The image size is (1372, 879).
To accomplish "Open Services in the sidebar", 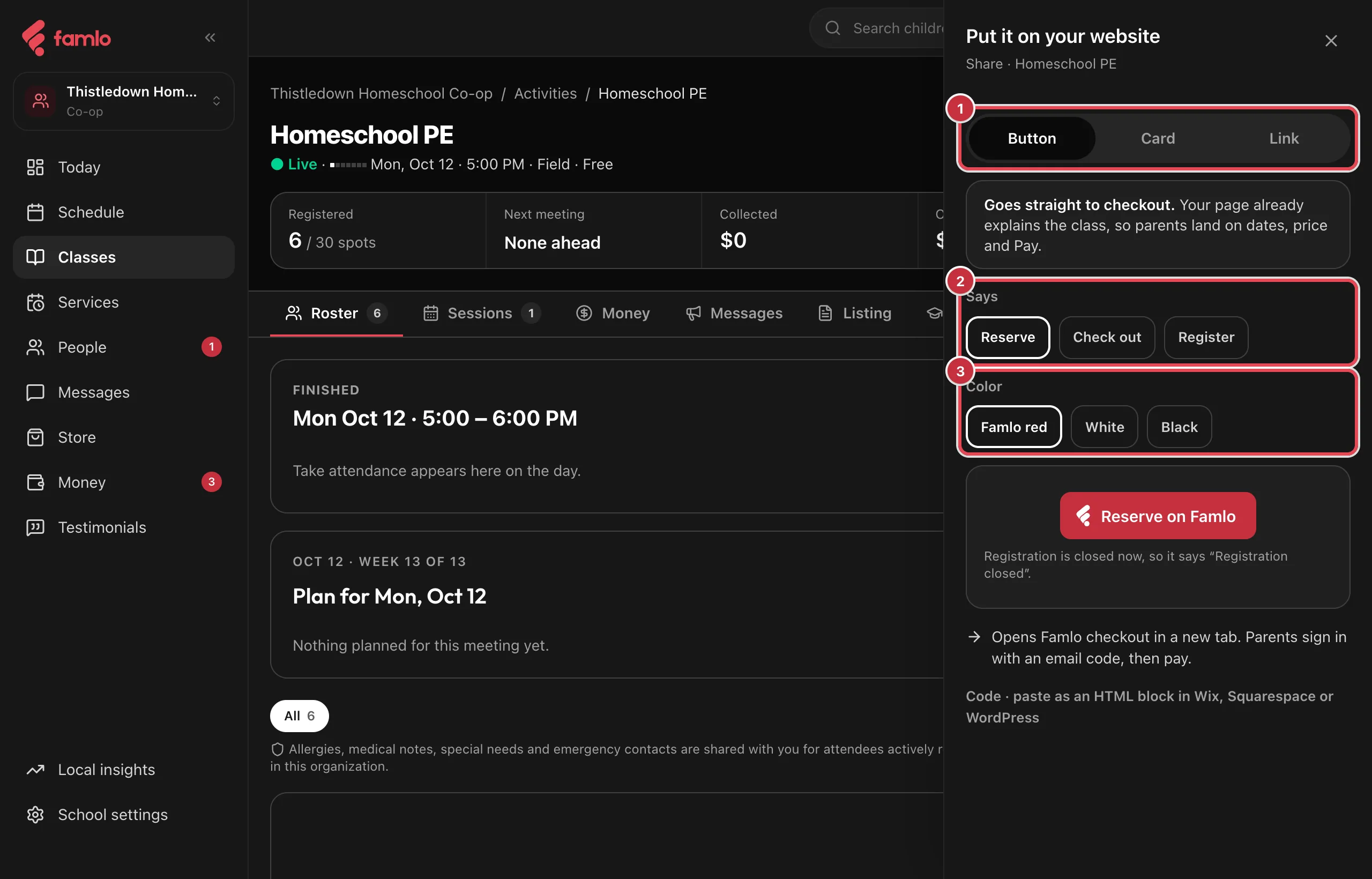I will [x=124, y=302].
